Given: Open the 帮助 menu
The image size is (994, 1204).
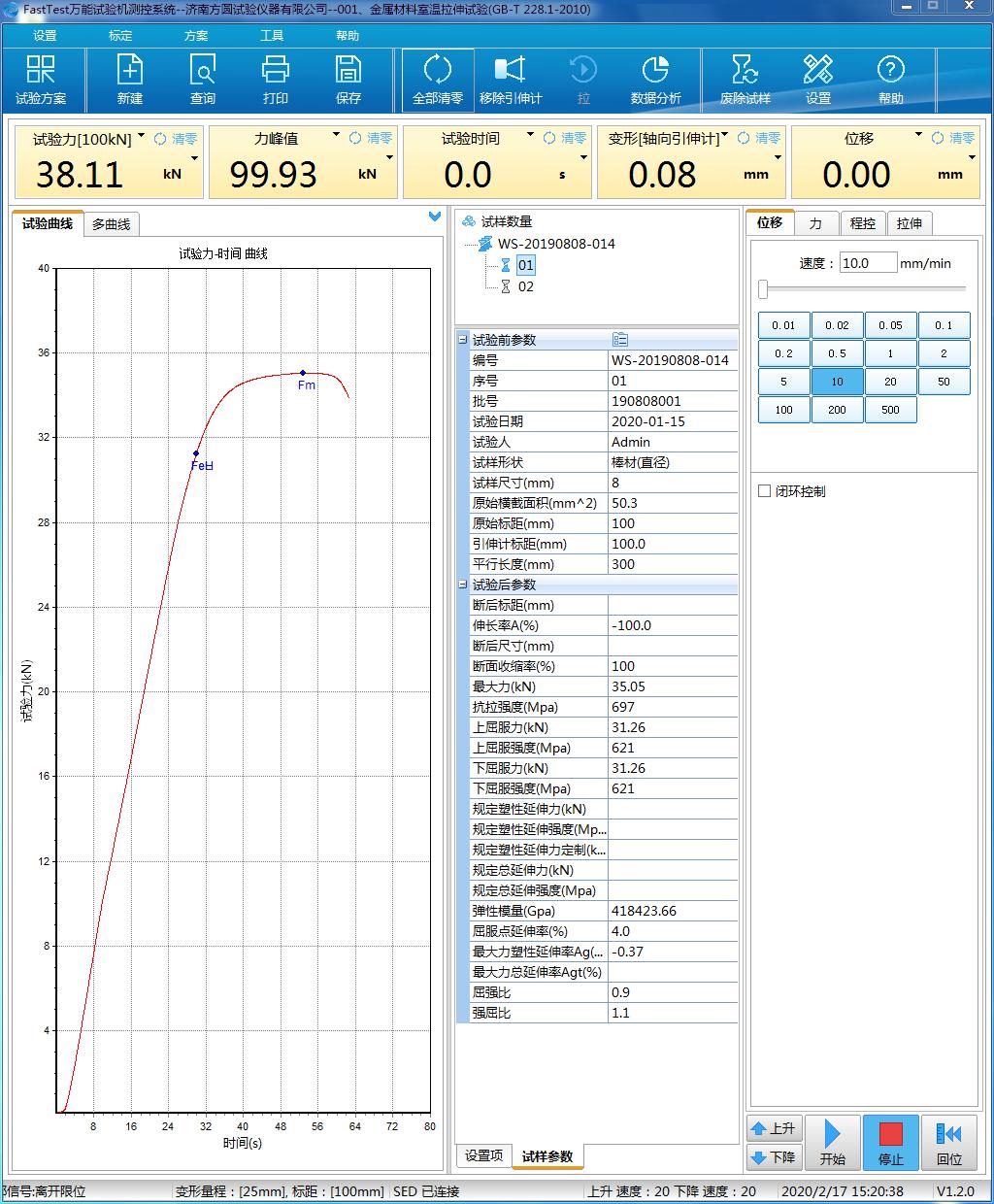Looking at the screenshot, I should 348,36.
